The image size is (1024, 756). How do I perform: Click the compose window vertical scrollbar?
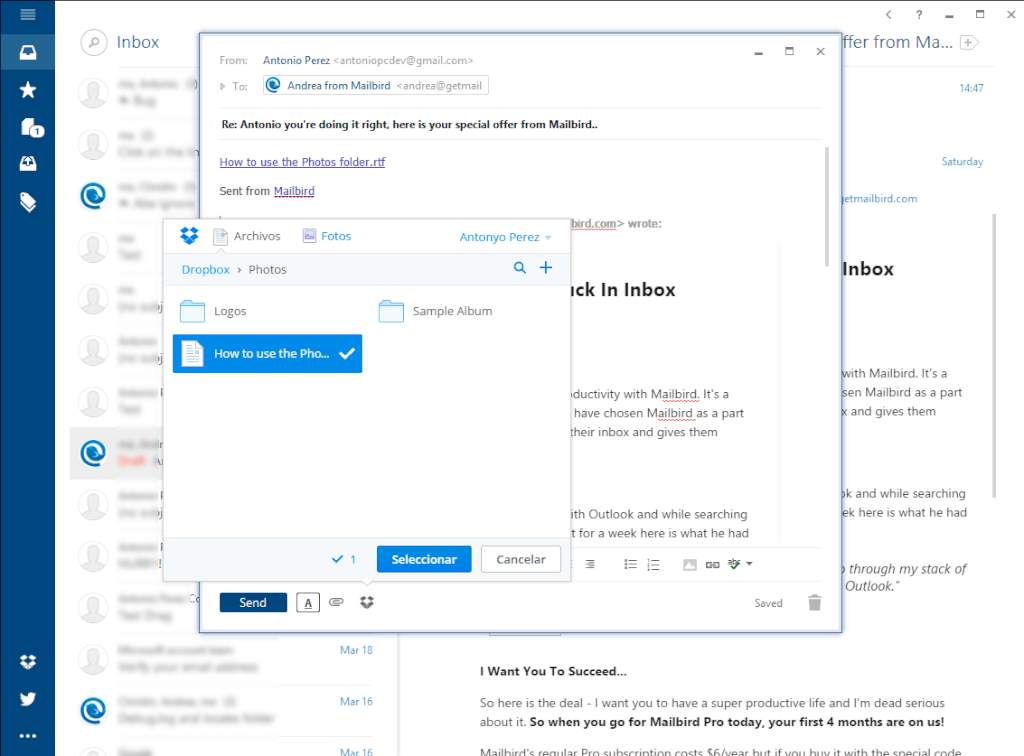click(827, 206)
